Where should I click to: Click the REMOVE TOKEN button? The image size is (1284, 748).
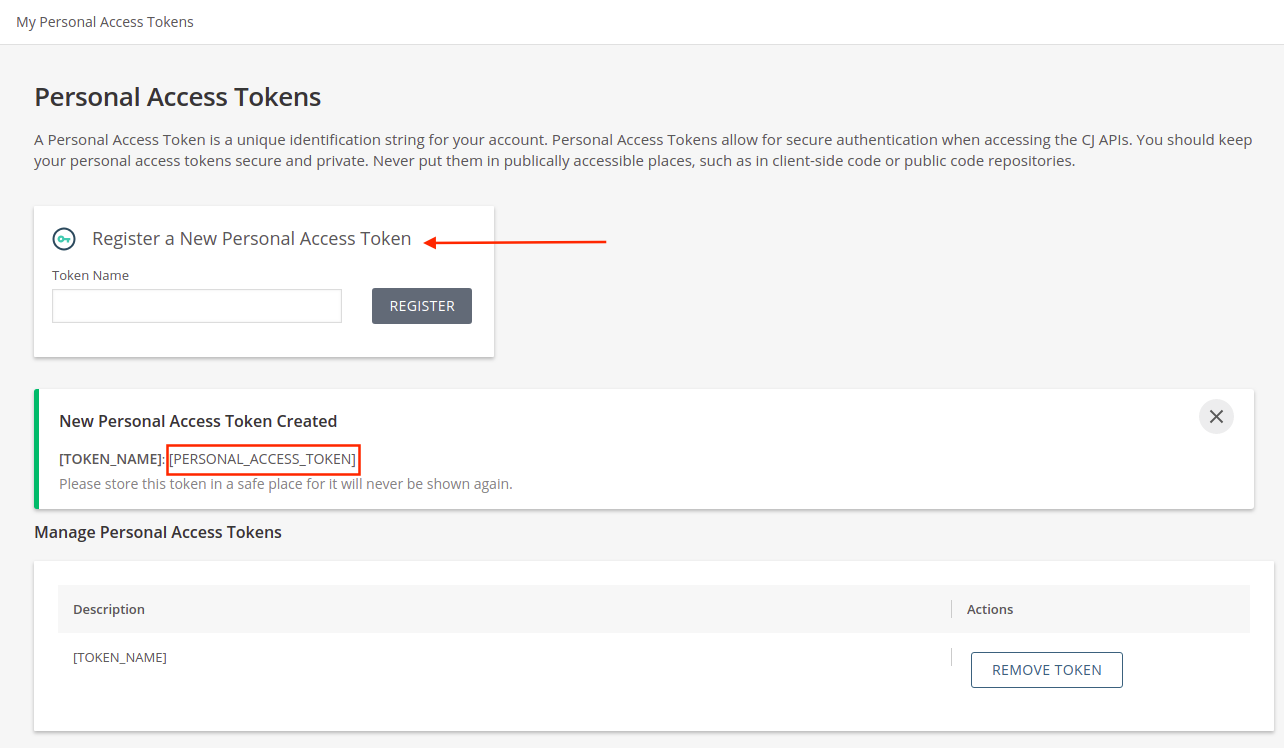(x=1046, y=670)
